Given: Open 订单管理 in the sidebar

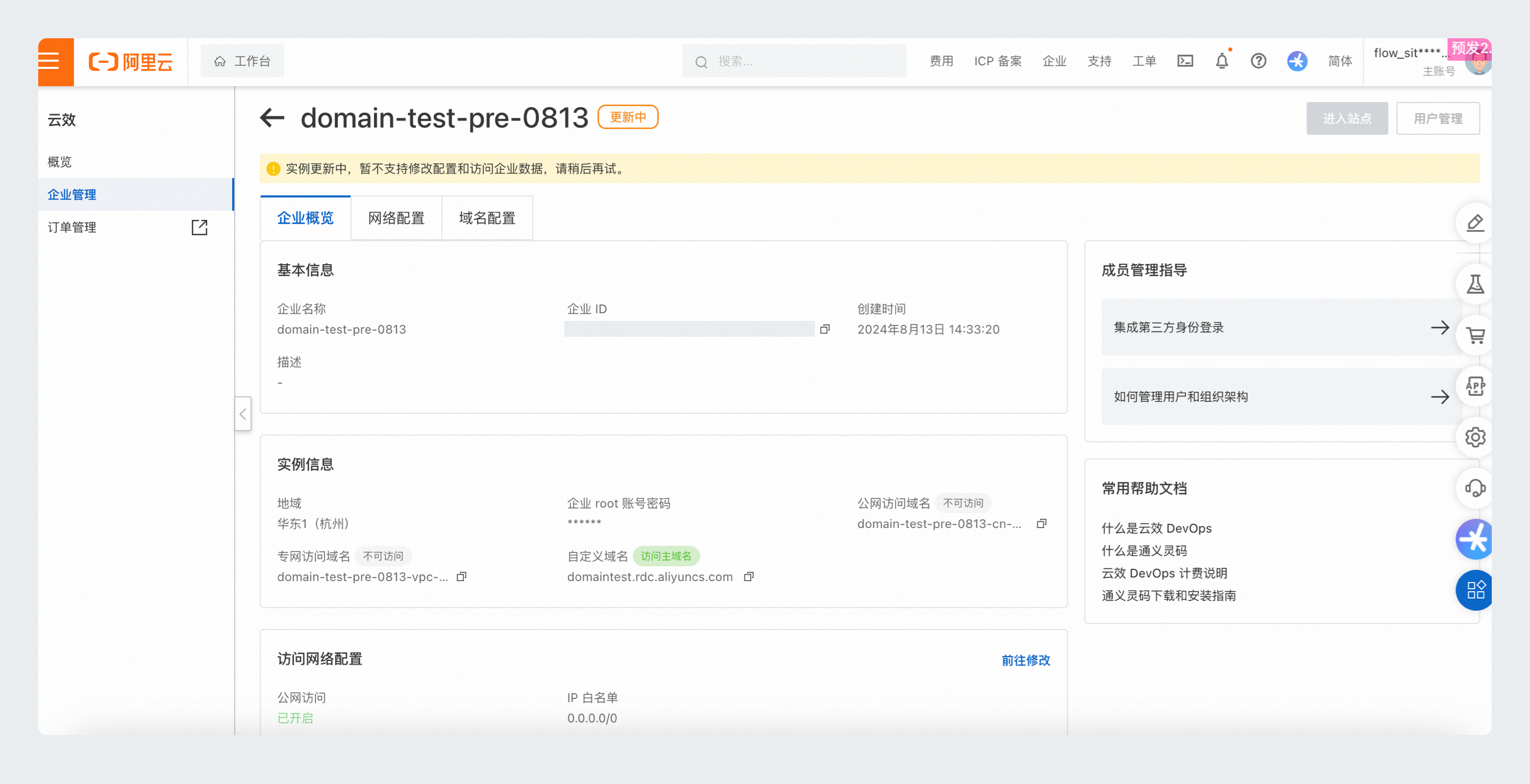Looking at the screenshot, I should [71, 227].
